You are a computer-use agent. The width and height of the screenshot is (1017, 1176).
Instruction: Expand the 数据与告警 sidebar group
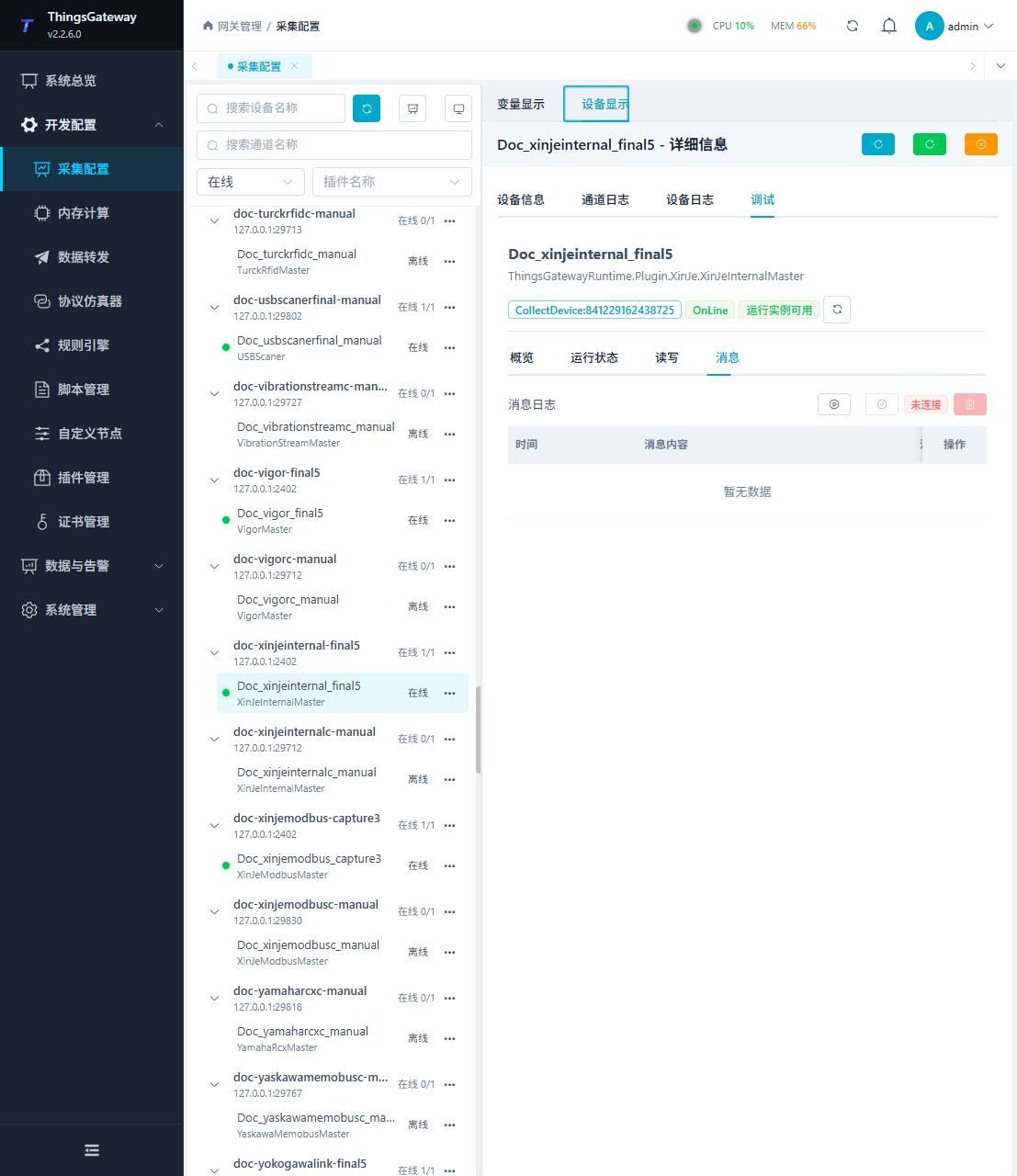pyautogui.click(x=92, y=566)
